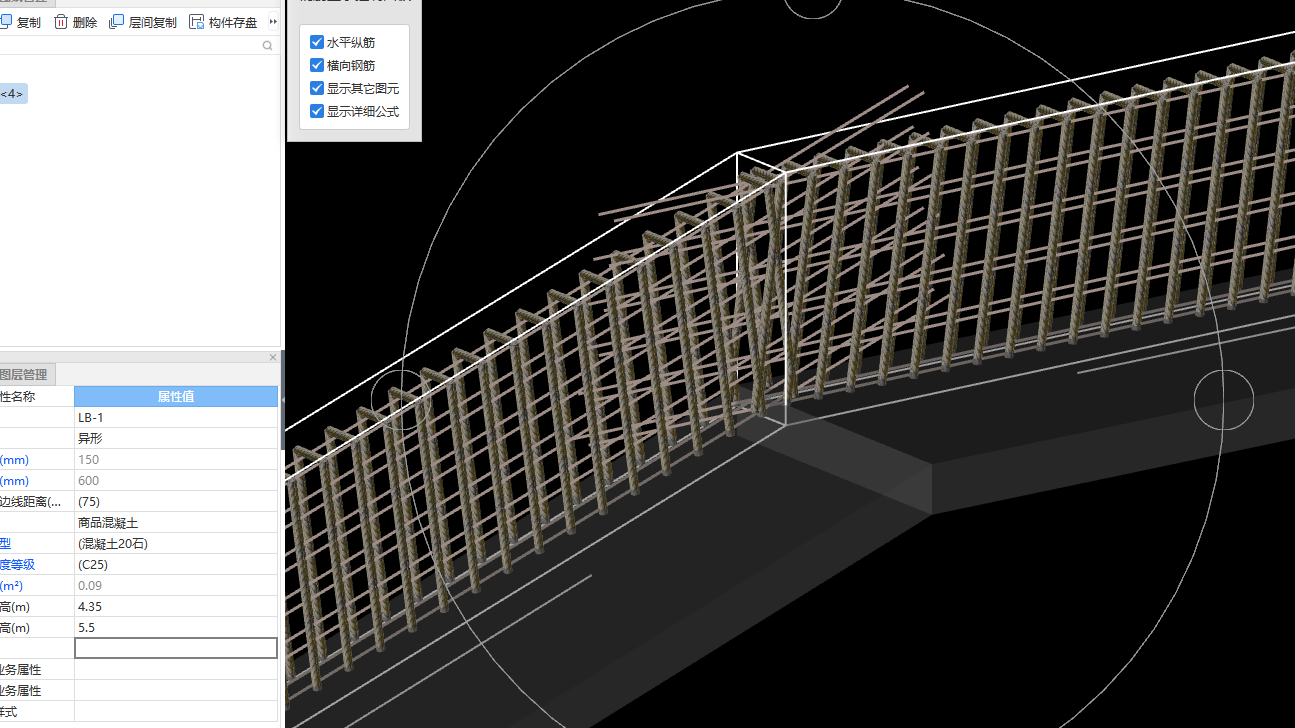This screenshot has height=728, width=1295.
Task: Click the (C25) strength grade value
Action: coord(176,565)
